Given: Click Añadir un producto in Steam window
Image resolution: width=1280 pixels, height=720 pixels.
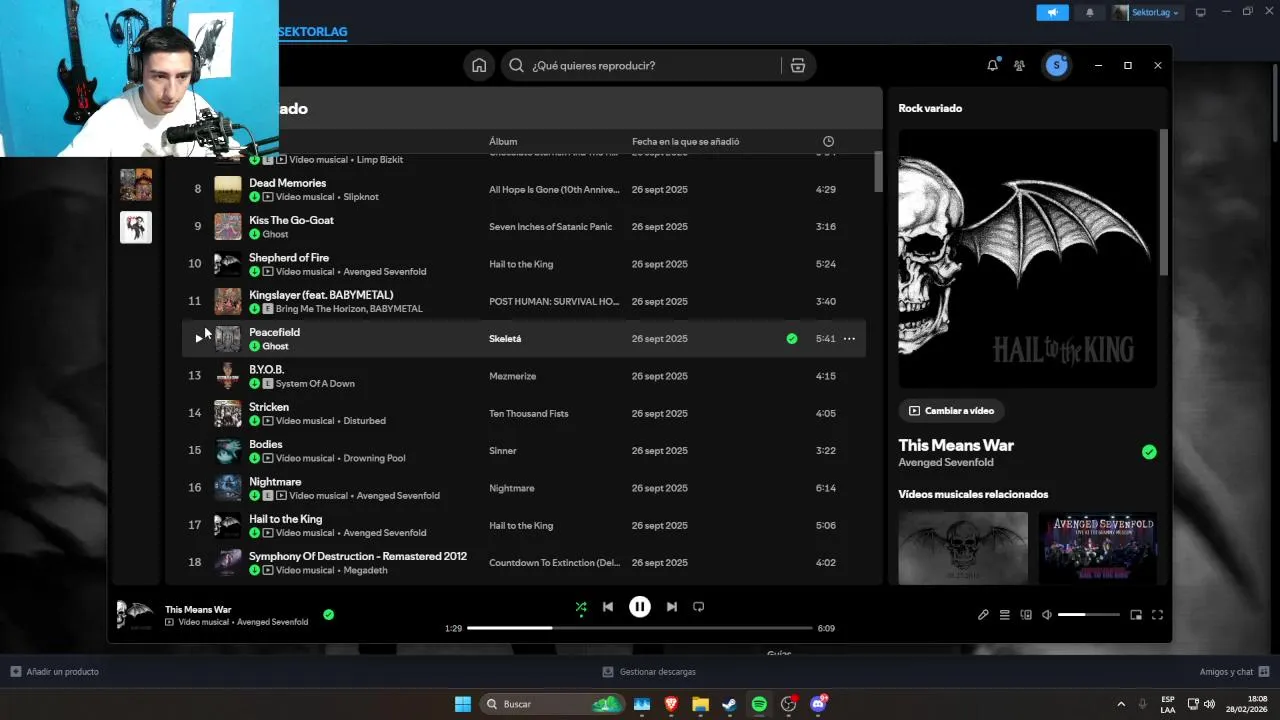Looking at the screenshot, I should 54,672.
